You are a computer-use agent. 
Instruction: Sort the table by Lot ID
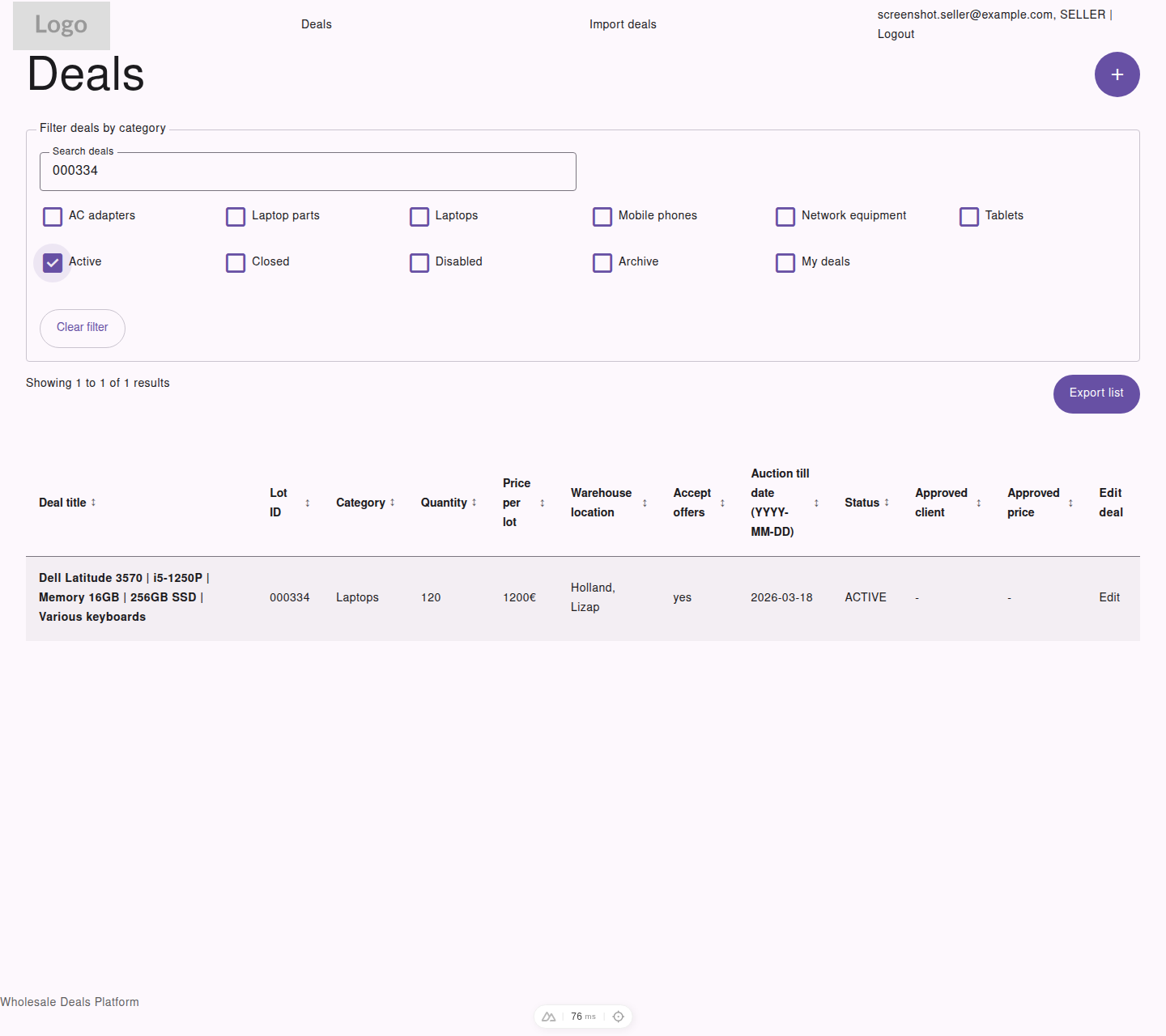coord(308,502)
